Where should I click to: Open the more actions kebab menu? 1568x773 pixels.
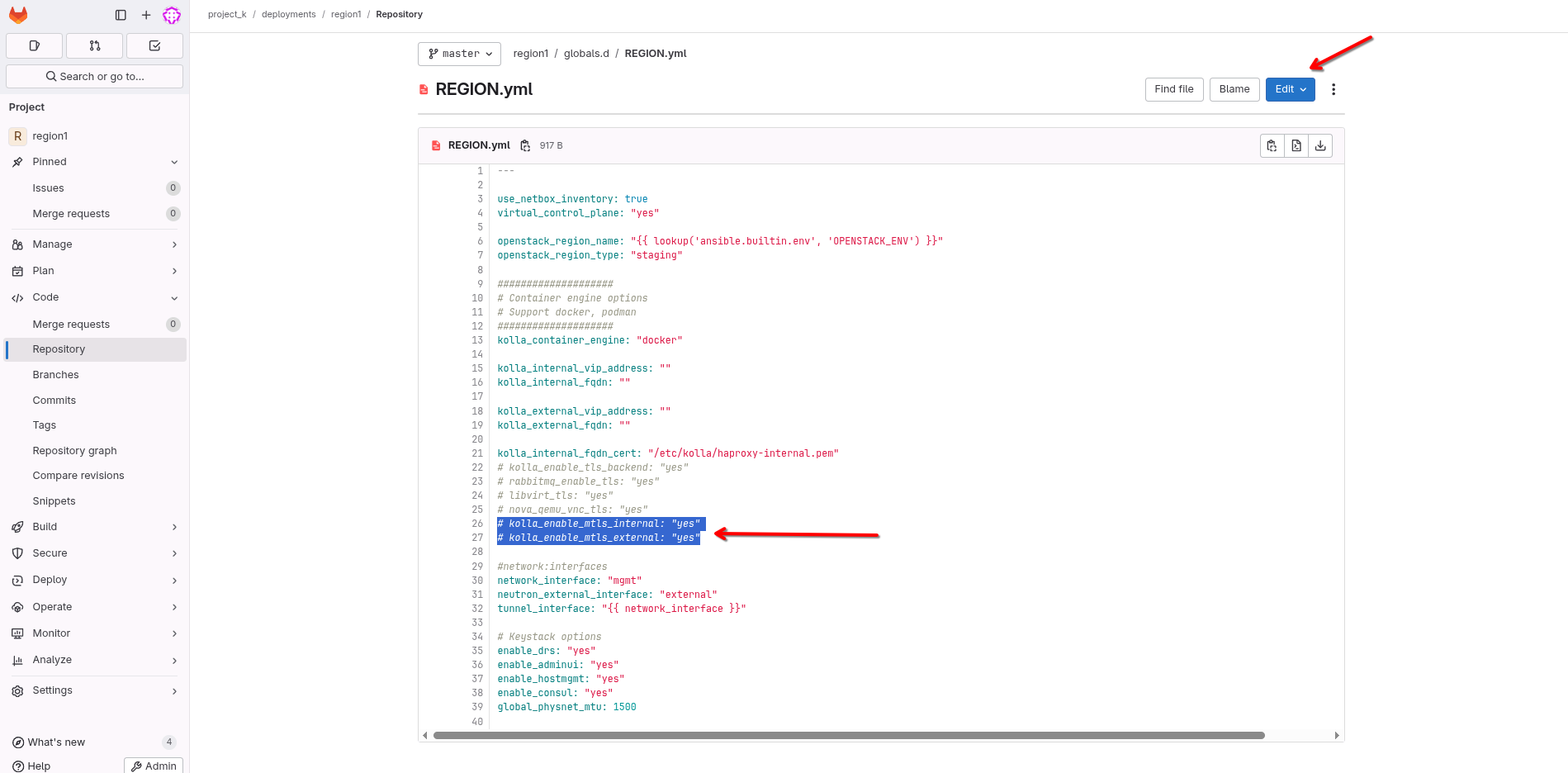[1333, 89]
